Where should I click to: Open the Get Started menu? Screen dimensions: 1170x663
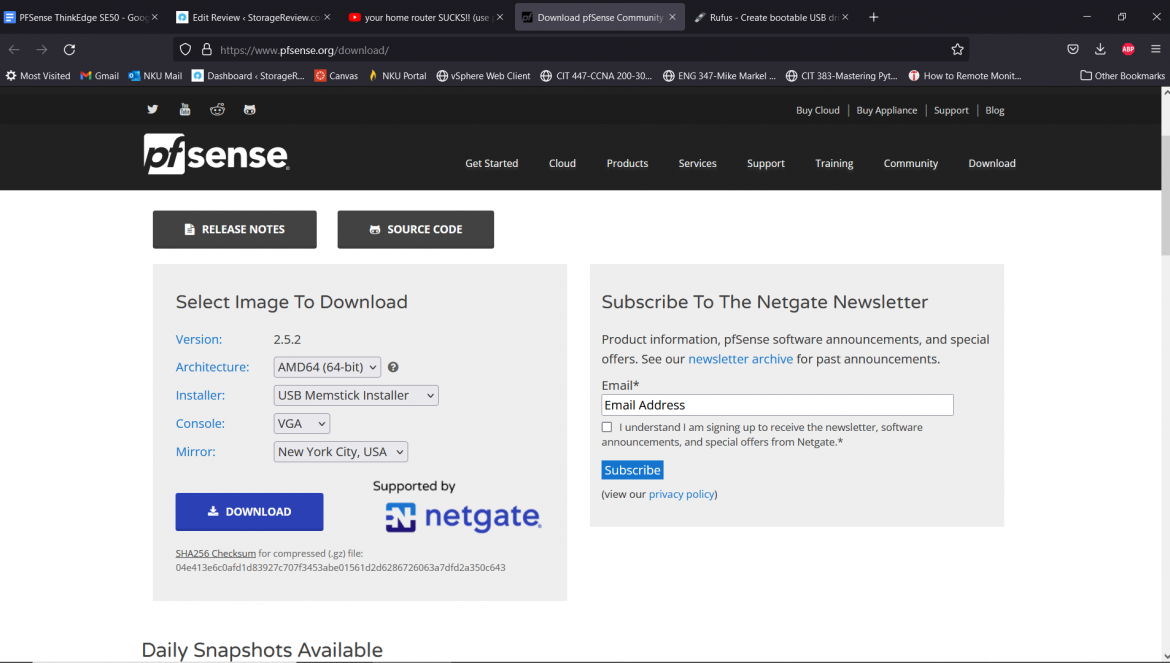point(492,163)
